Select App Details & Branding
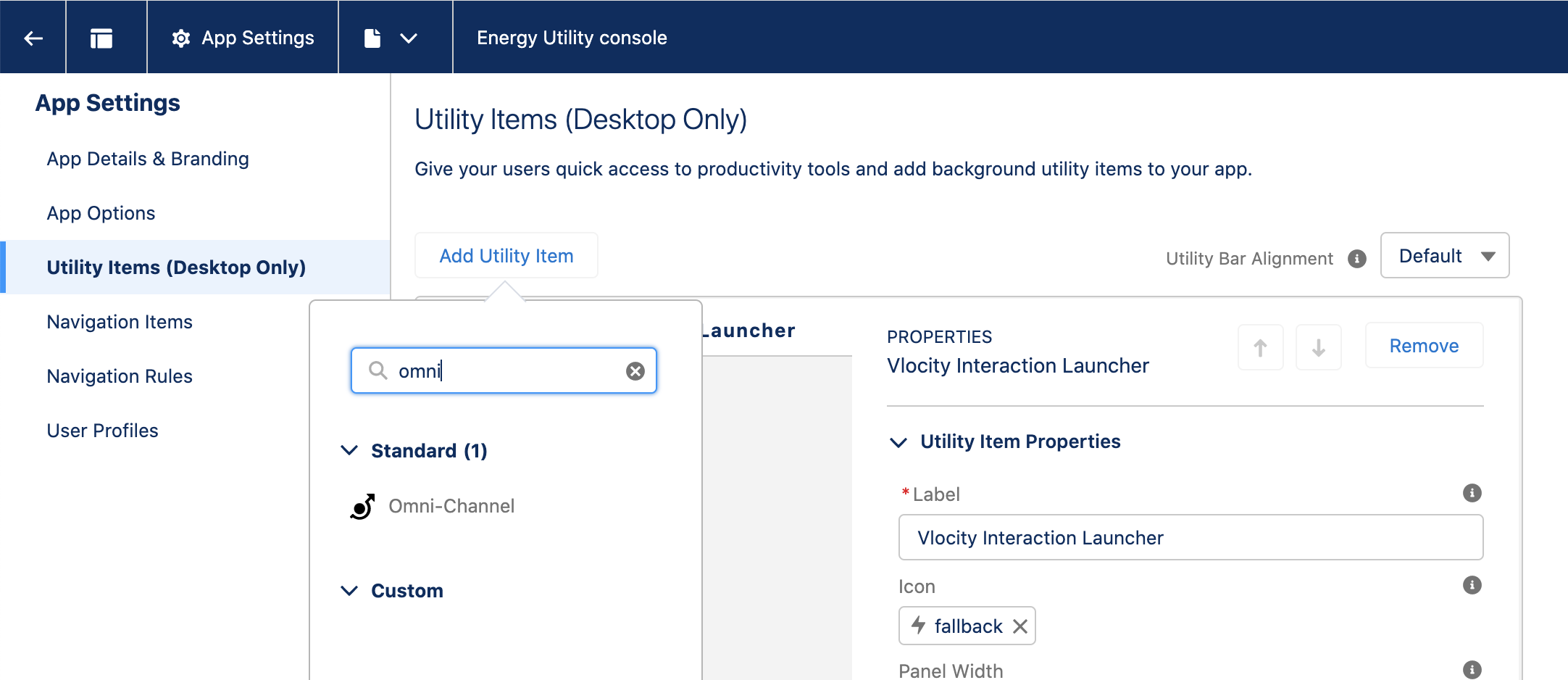 [148, 159]
